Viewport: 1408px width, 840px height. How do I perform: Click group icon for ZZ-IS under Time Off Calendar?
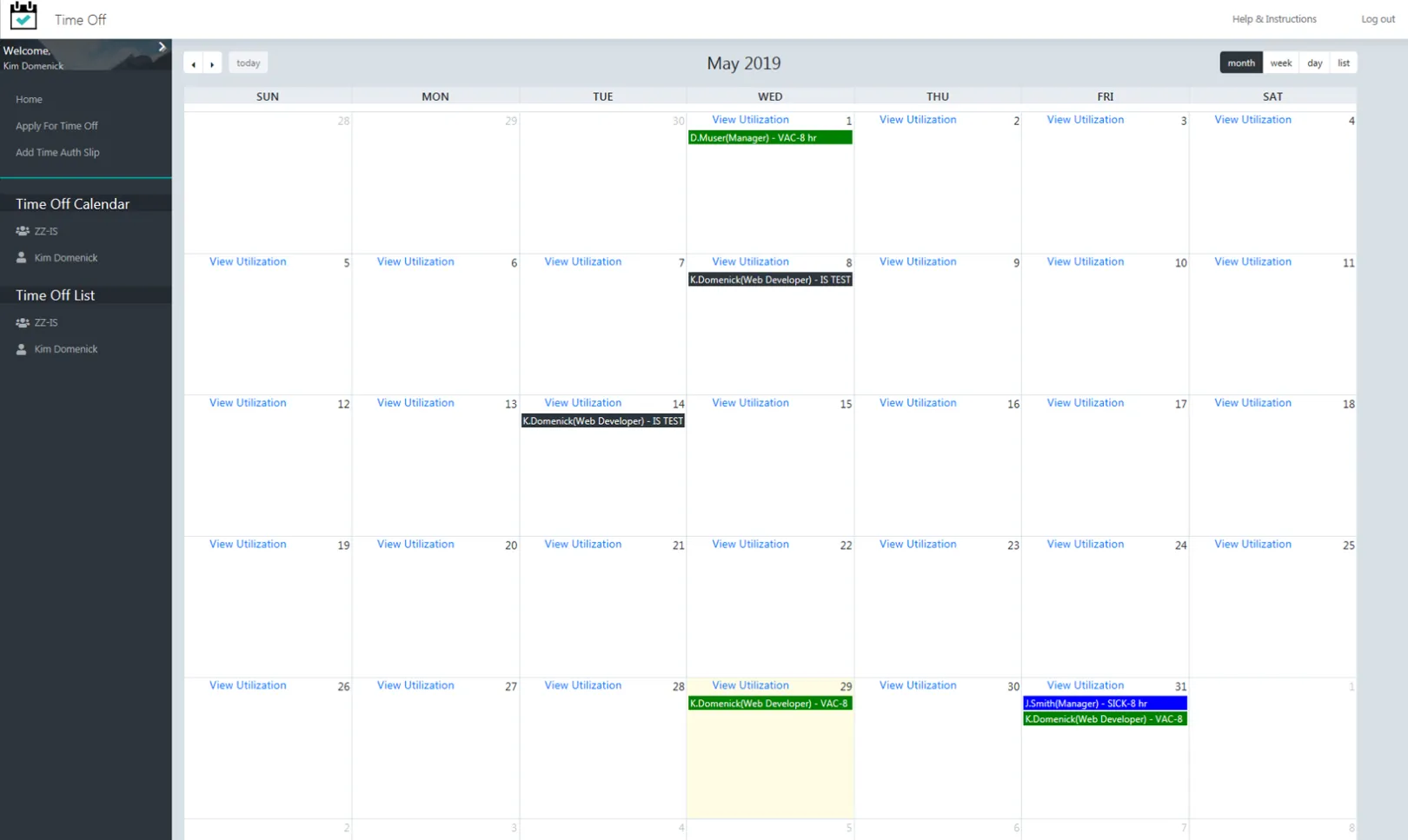(23, 231)
